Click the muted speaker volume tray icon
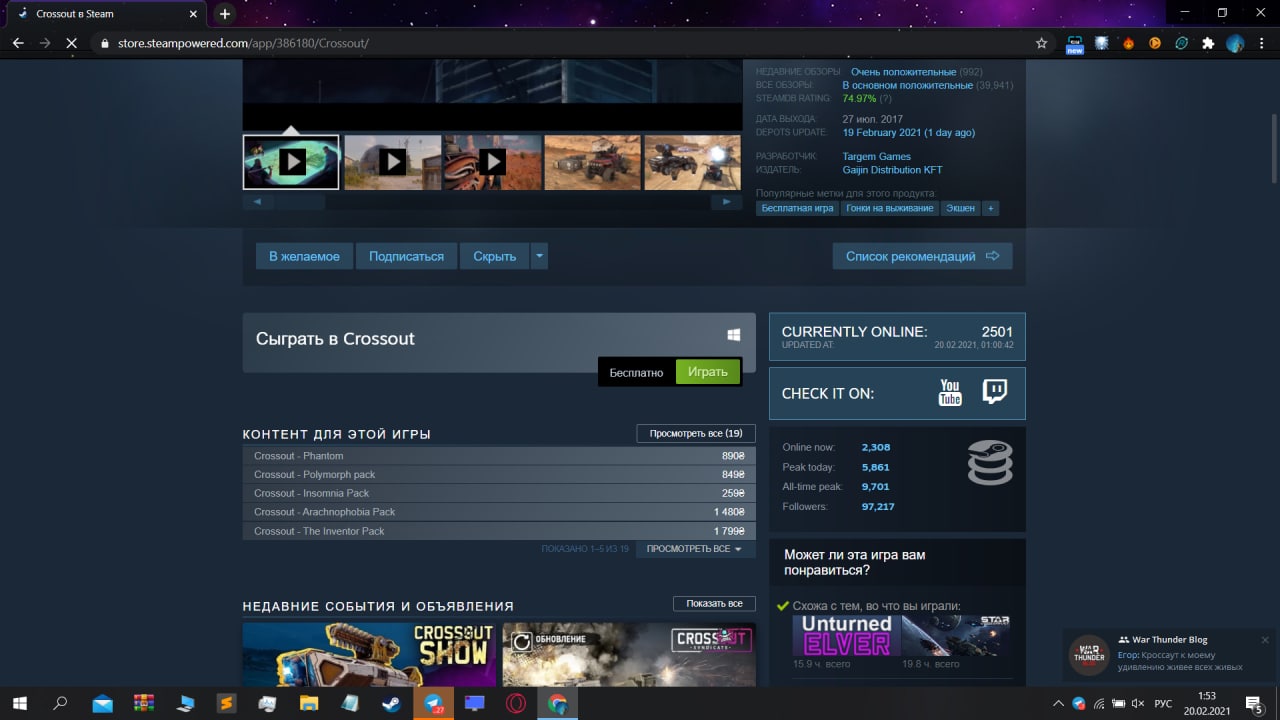 (x=1138, y=703)
